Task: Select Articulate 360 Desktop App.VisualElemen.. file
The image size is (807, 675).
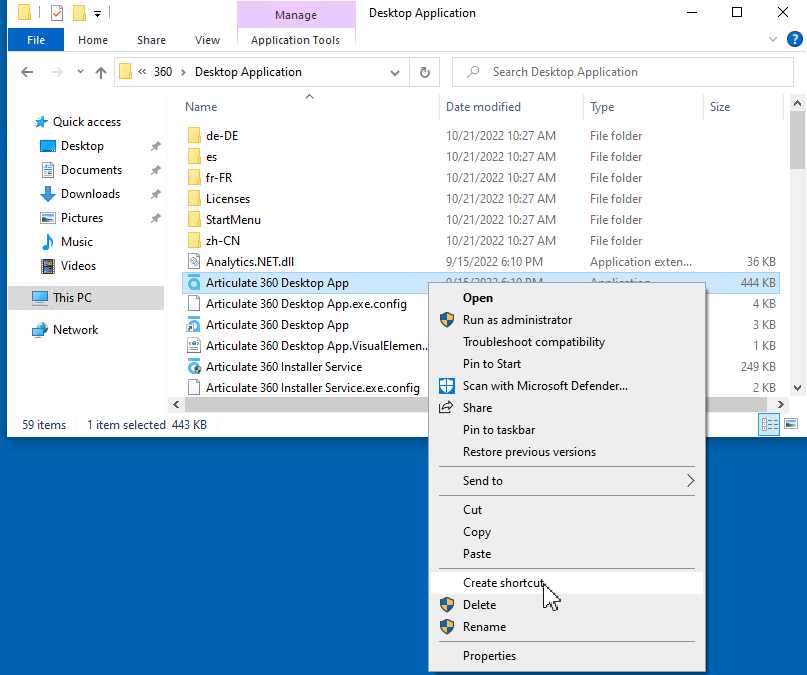Action: (317, 346)
